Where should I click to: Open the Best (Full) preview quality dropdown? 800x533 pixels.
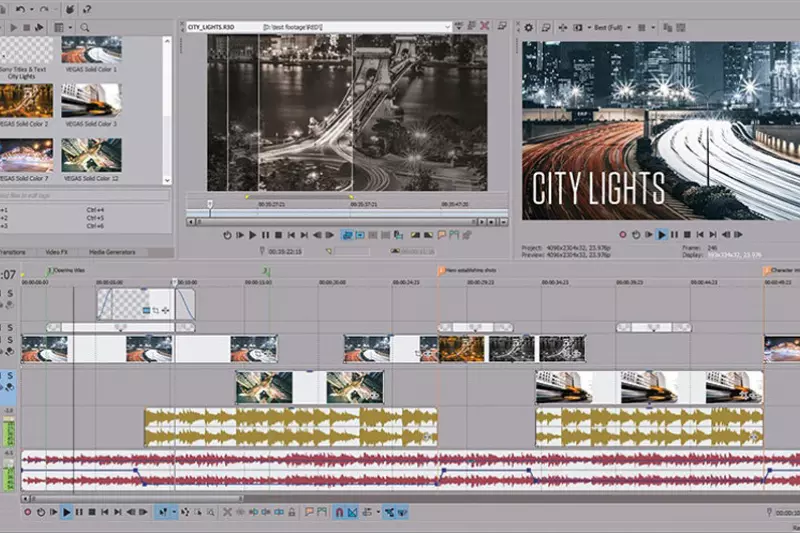tap(612, 28)
